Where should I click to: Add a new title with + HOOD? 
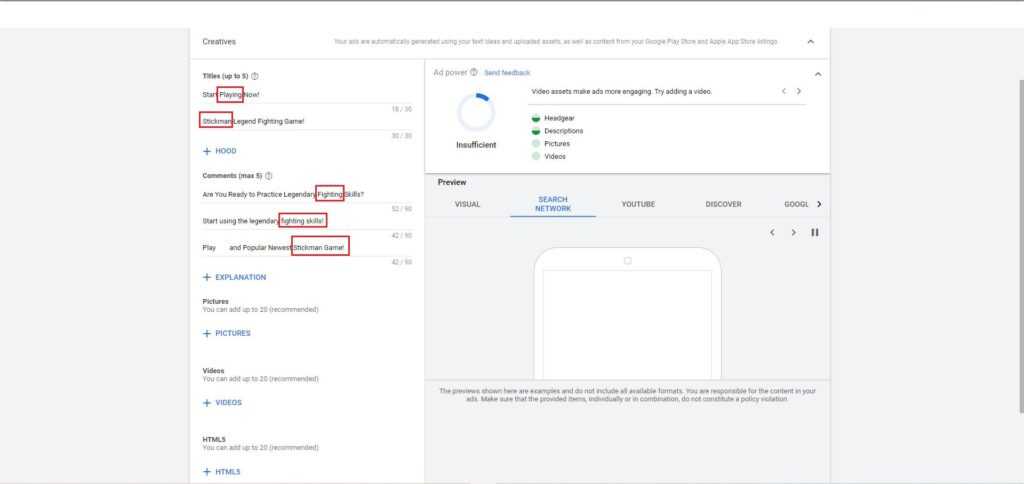[x=220, y=152]
